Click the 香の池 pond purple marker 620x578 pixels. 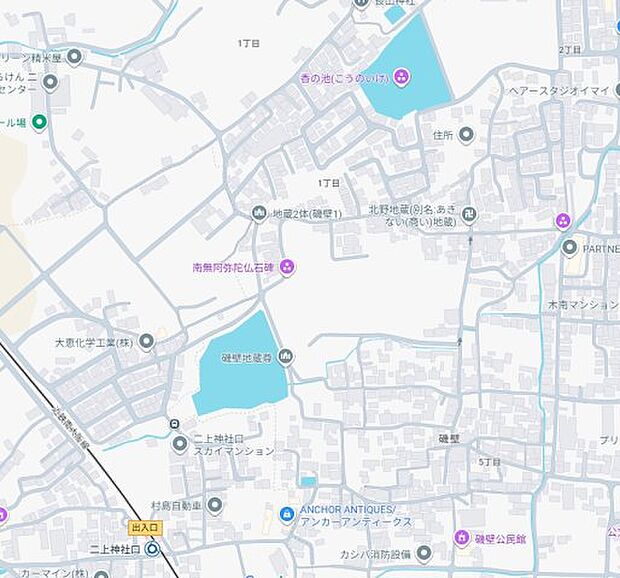point(401,76)
